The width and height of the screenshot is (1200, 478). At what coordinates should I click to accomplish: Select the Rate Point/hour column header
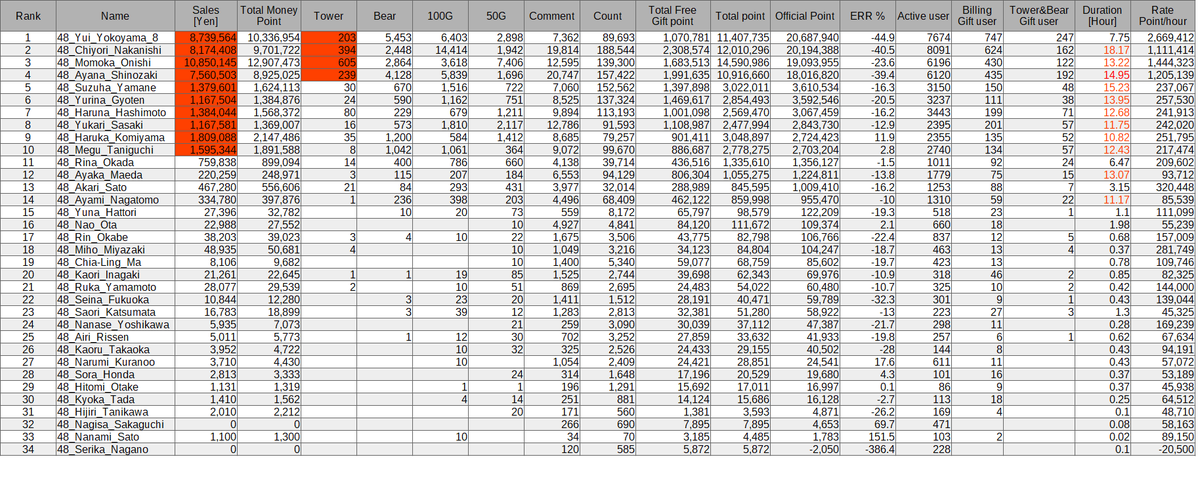pos(1164,17)
